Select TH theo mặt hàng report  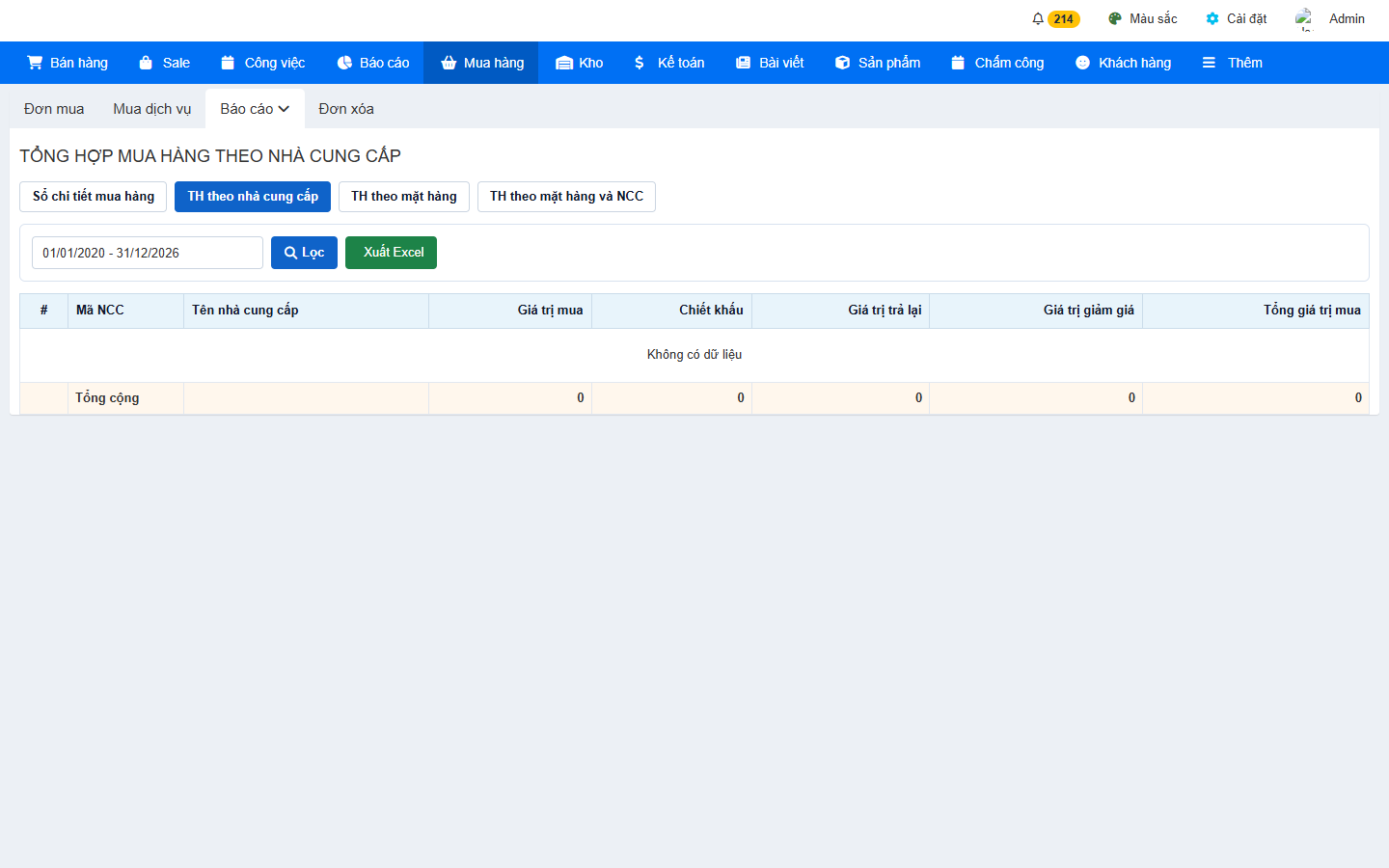[404, 197]
